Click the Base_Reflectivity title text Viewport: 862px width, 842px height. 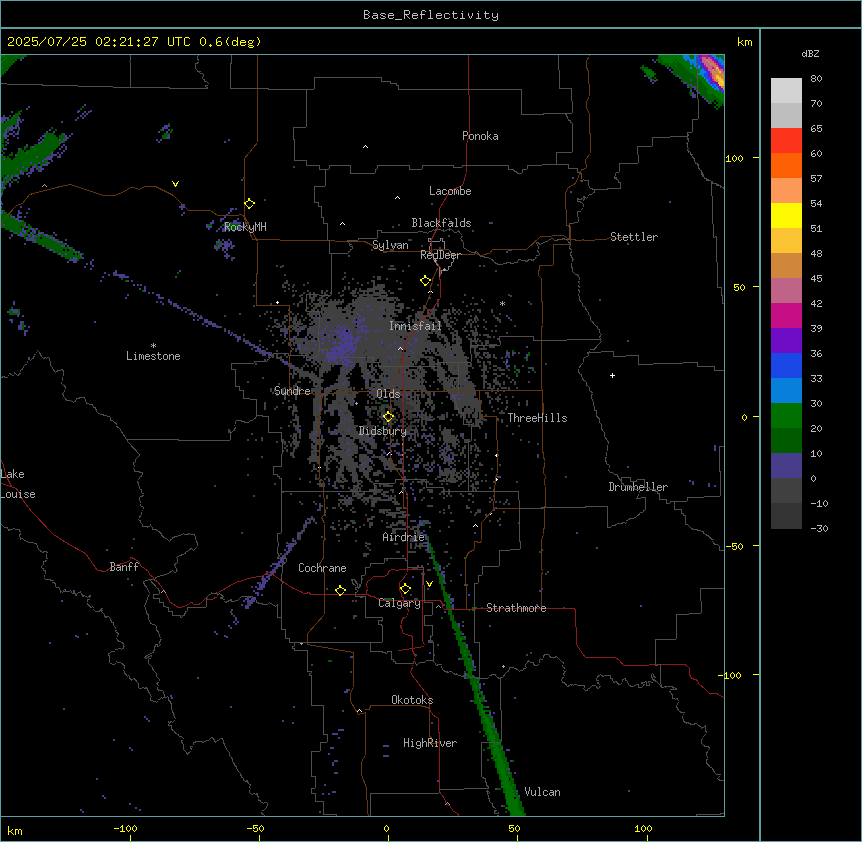[x=431, y=15]
